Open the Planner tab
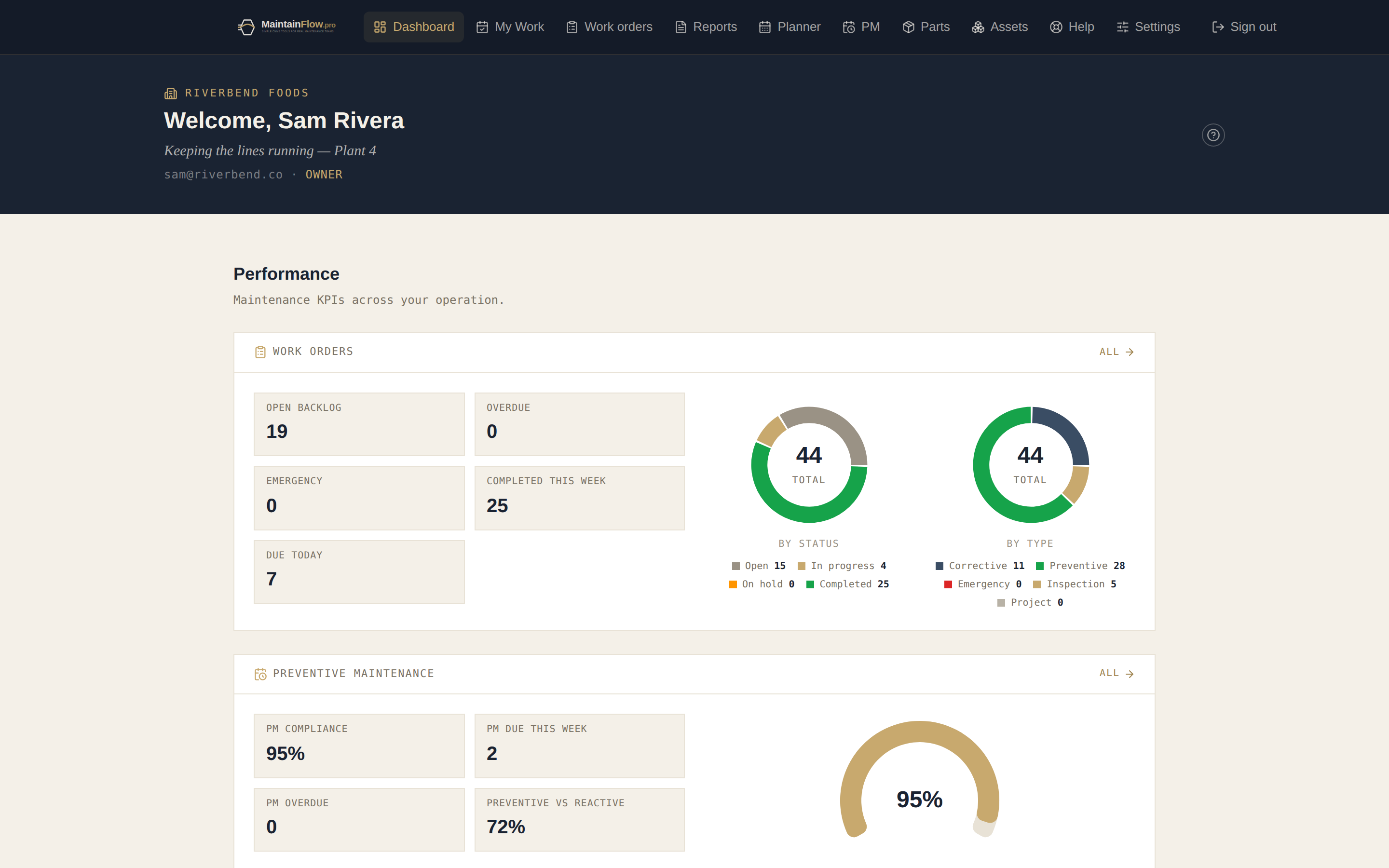 789,27
